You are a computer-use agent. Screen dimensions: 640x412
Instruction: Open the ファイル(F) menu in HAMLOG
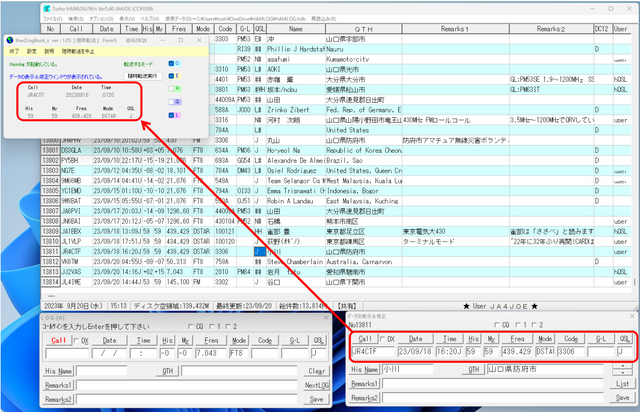[x=53, y=19]
